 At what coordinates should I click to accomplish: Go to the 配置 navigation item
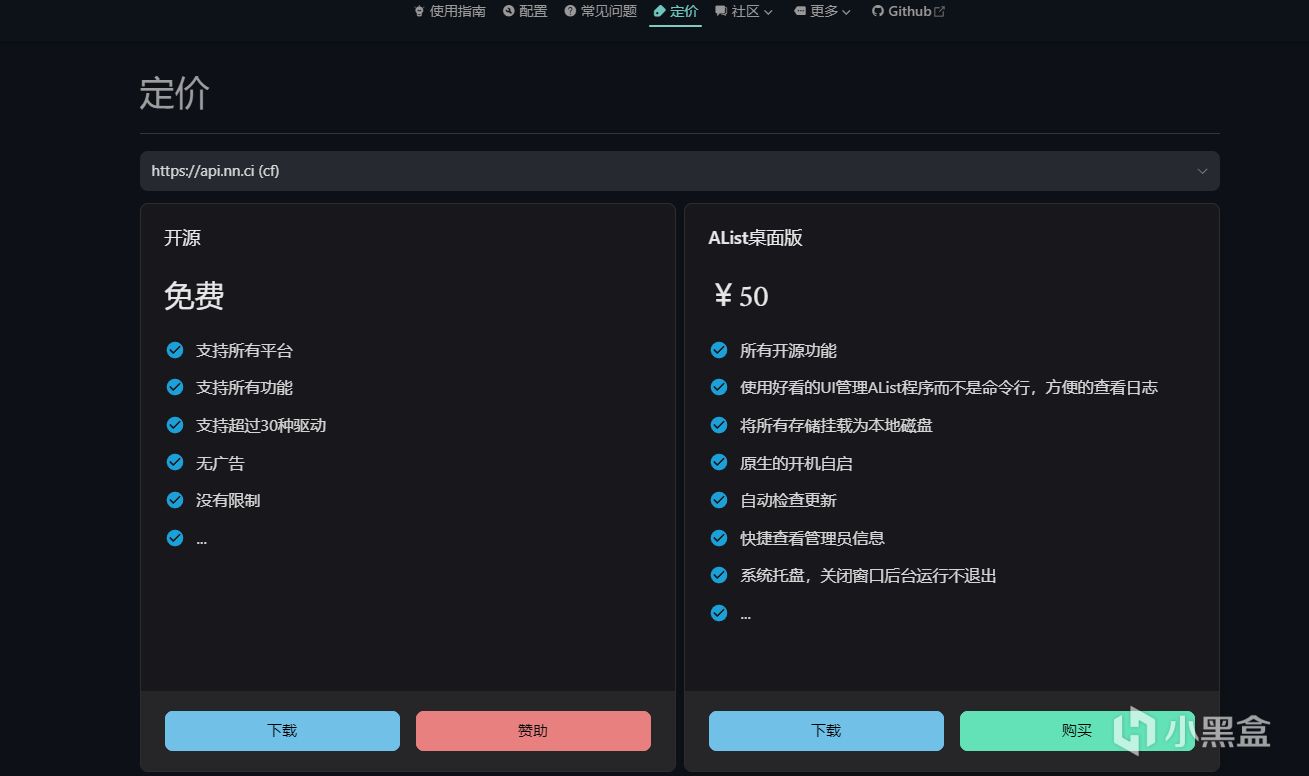point(525,11)
